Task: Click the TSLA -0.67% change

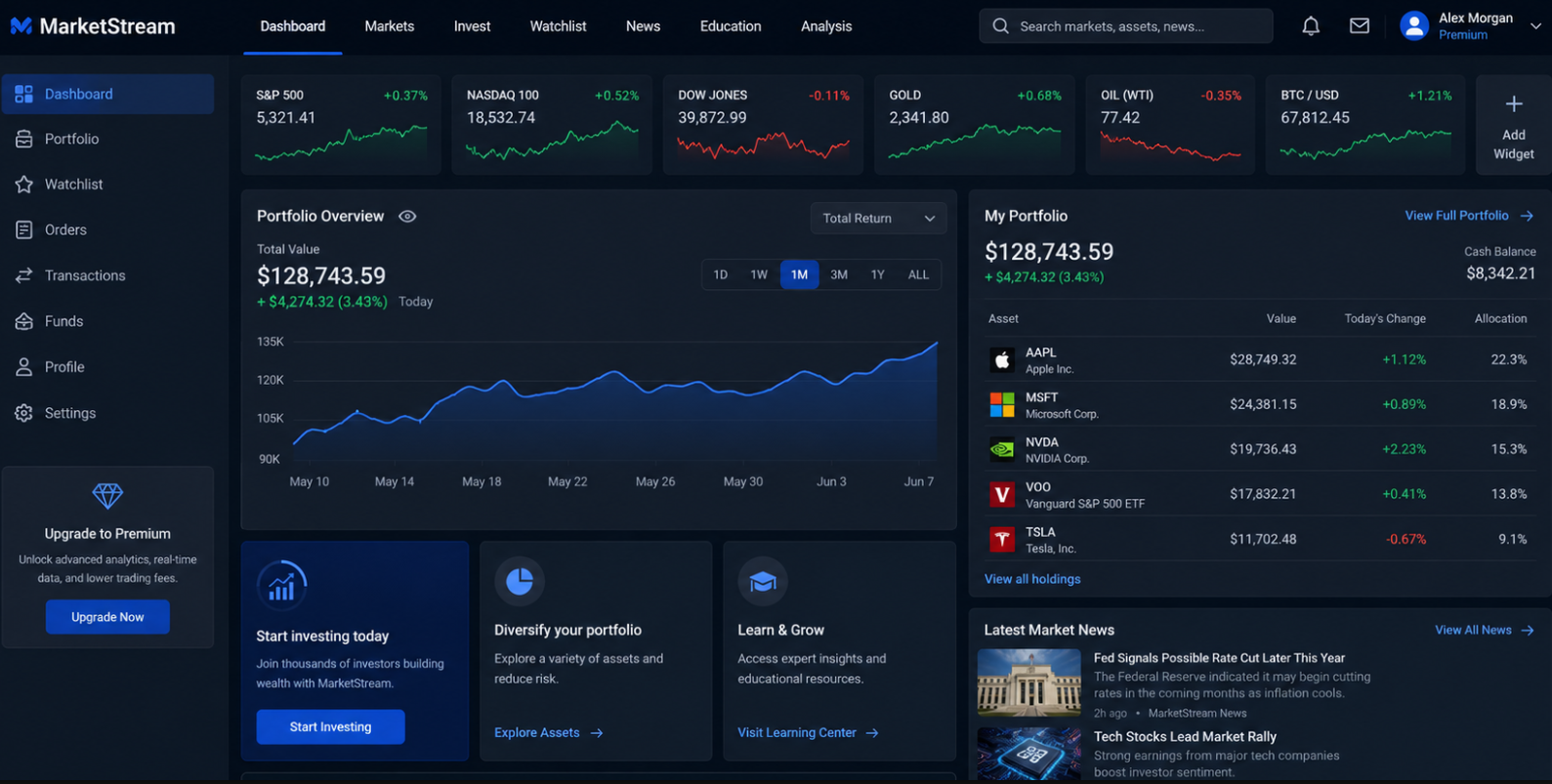Action: point(1405,540)
